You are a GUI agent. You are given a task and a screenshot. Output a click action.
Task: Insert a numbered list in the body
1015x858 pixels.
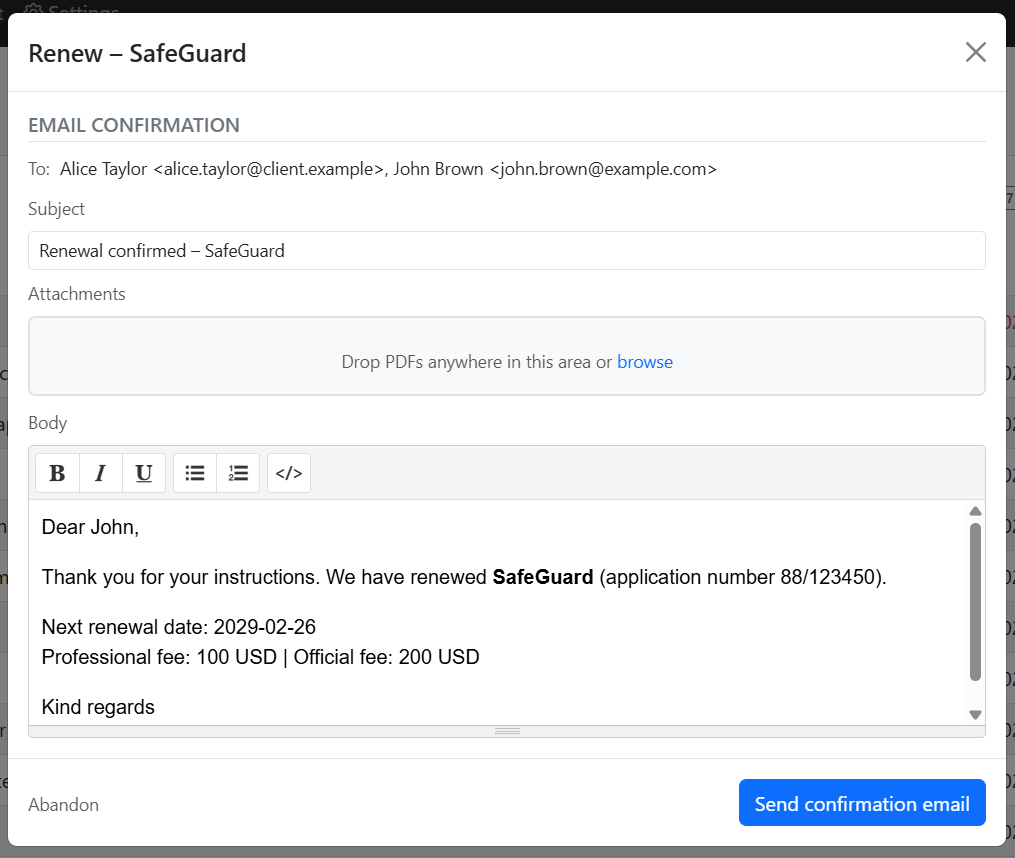coord(238,473)
